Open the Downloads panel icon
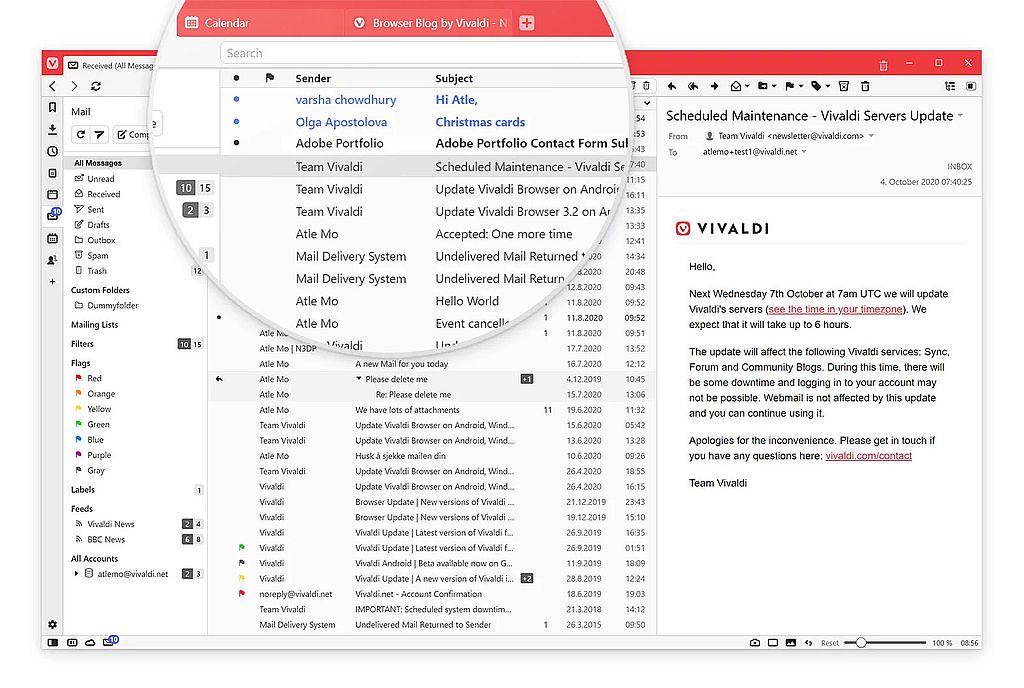 coord(52,129)
